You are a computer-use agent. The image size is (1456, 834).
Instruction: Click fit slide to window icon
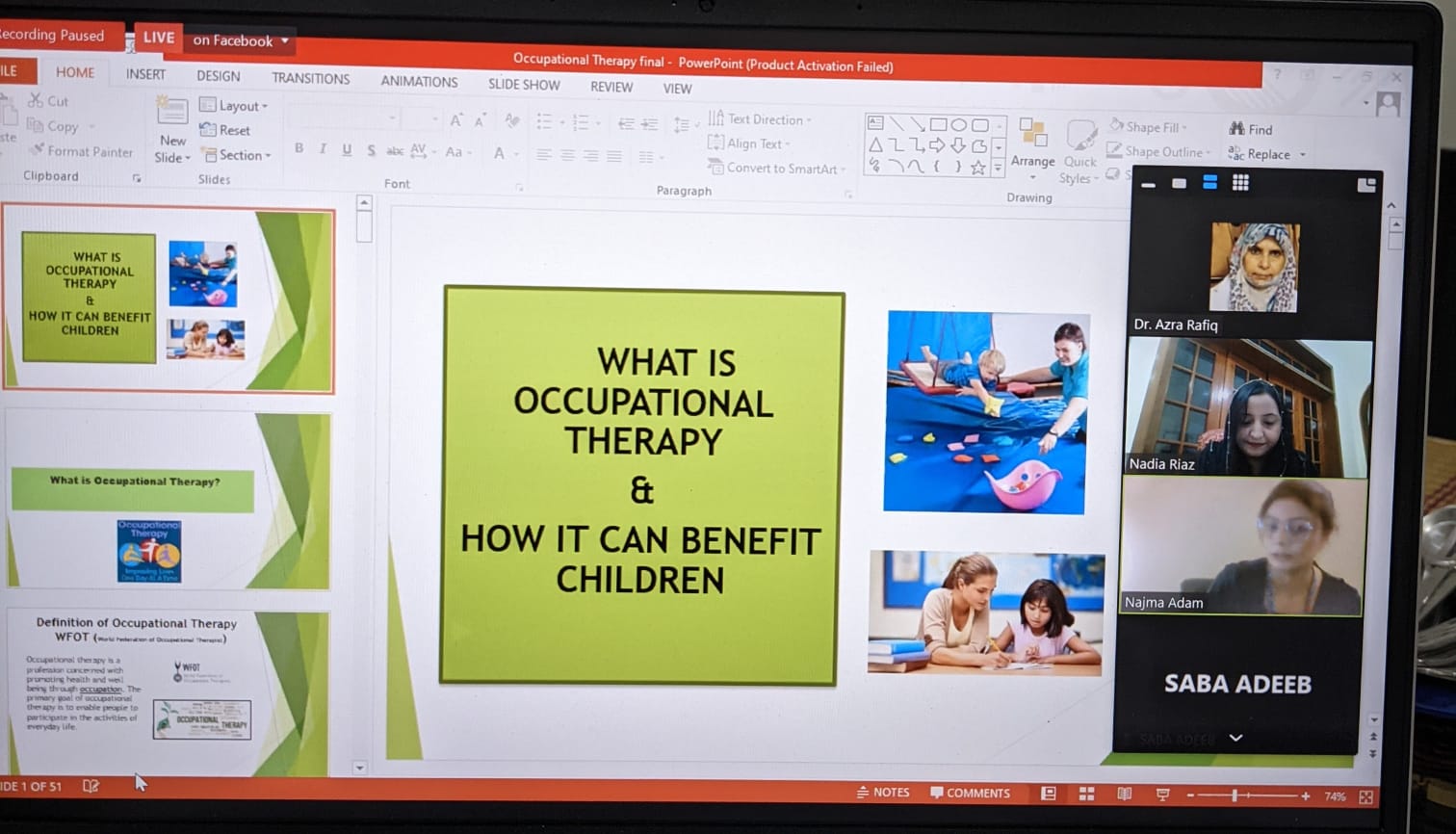[1365, 796]
